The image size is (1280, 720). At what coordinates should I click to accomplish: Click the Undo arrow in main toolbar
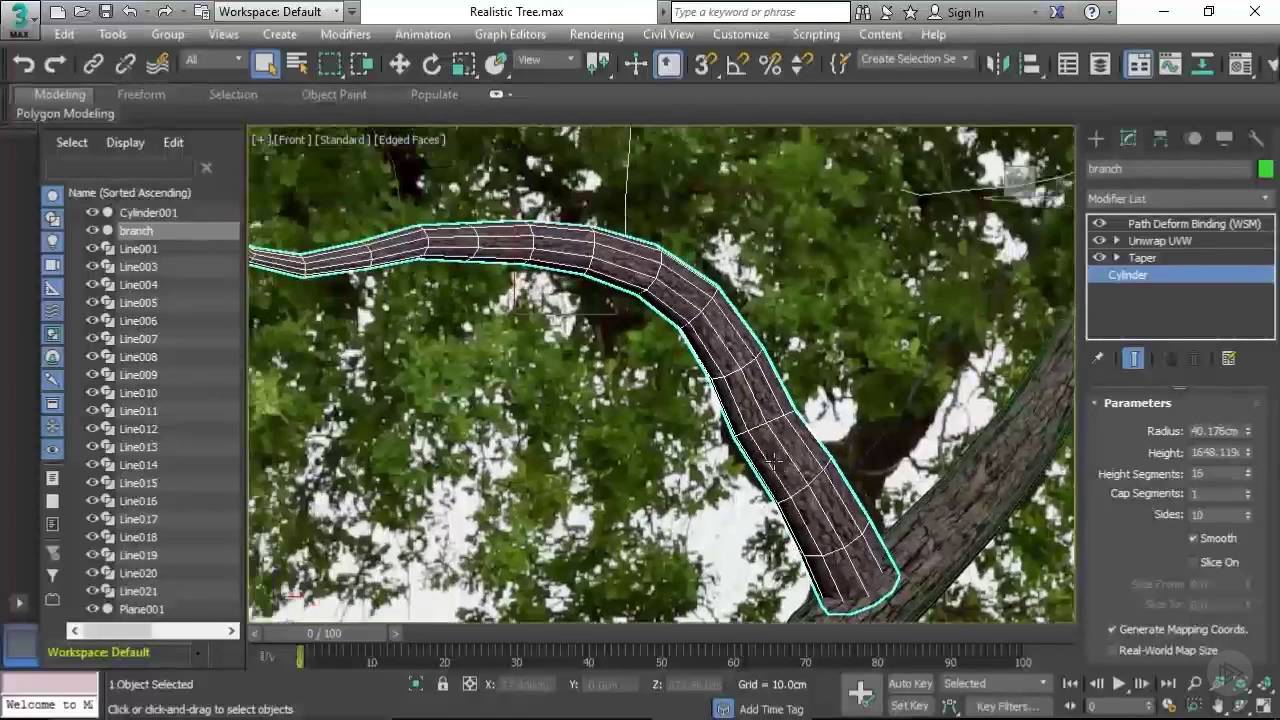point(24,64)
